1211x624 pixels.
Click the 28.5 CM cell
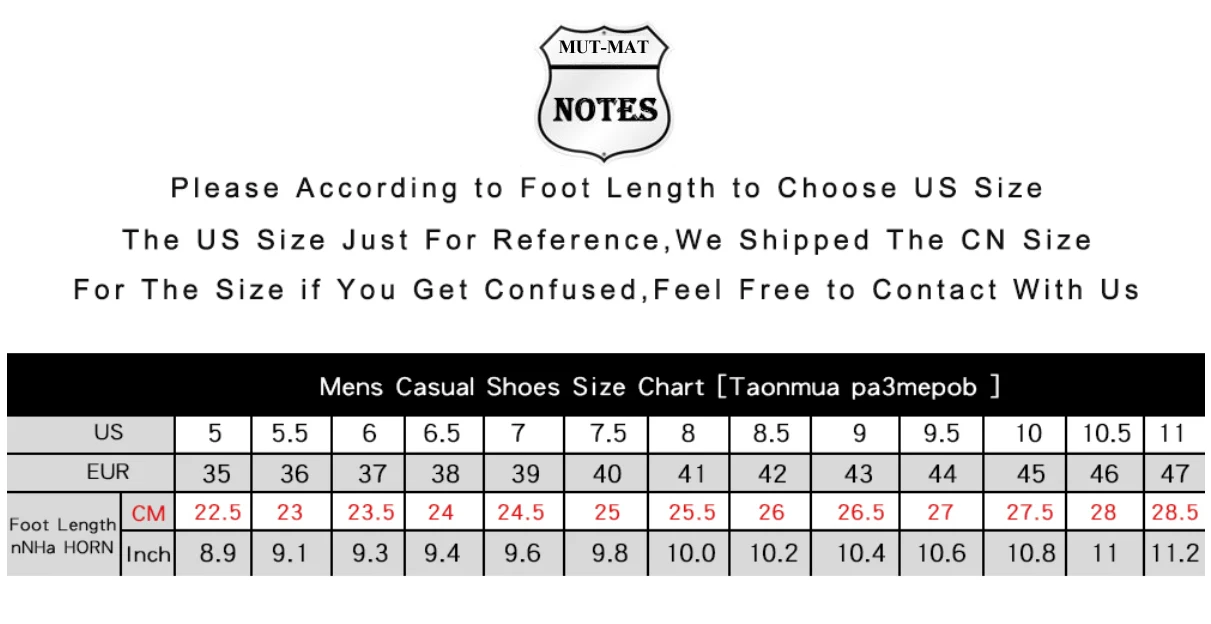tap(1176, 512)
